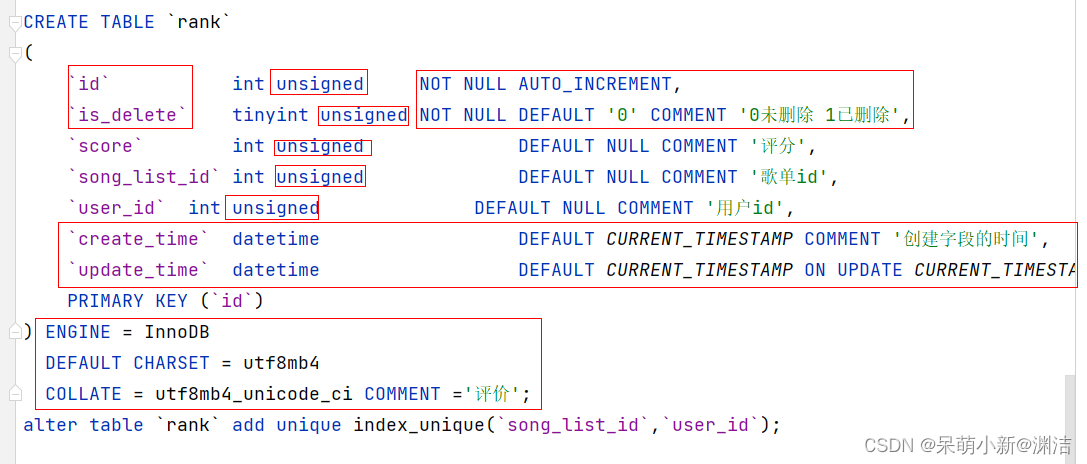Place cursor on the uppercase CREATE keyword

point(56,22)
